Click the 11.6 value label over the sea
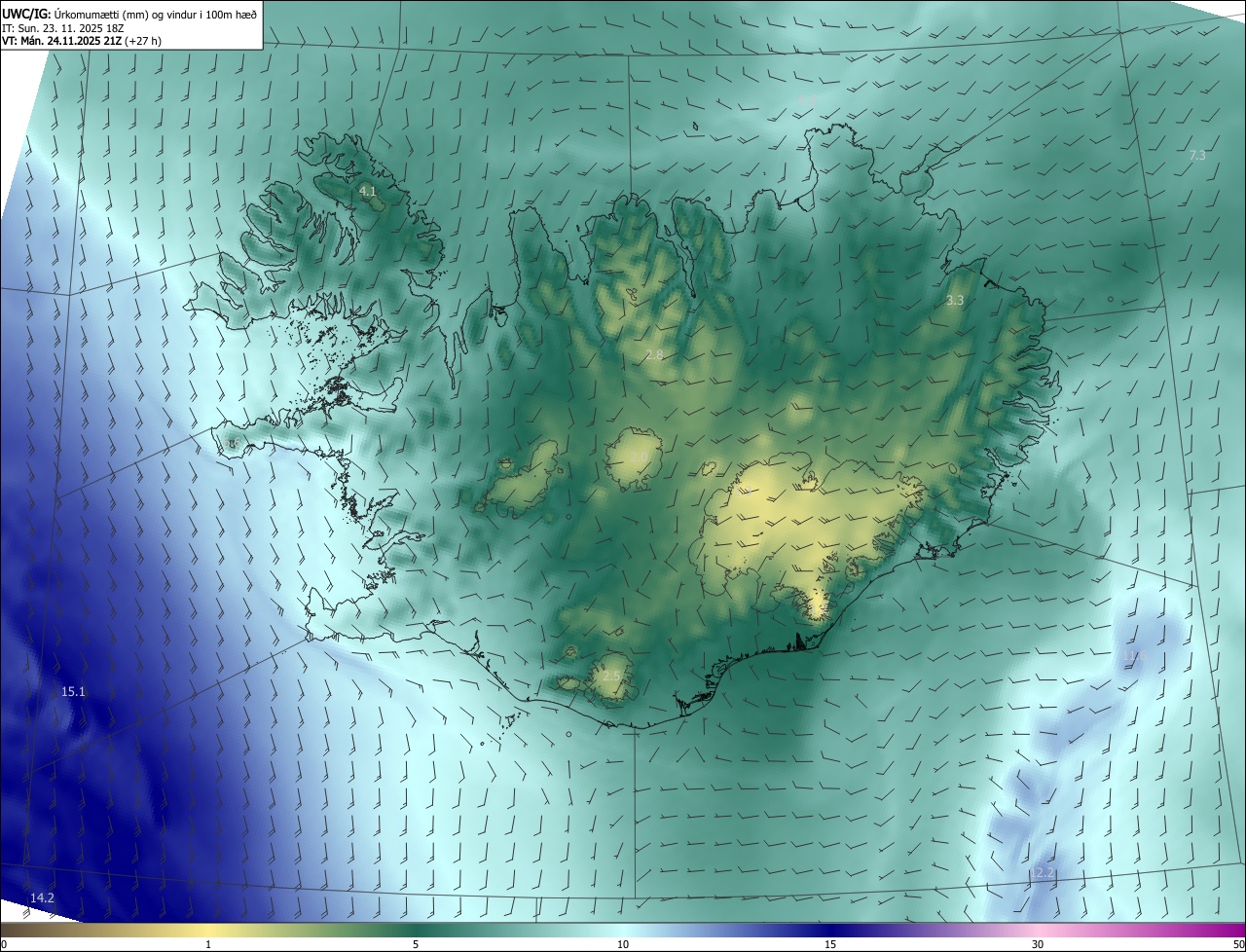1246x952 pixels. tap(1136, 658)
